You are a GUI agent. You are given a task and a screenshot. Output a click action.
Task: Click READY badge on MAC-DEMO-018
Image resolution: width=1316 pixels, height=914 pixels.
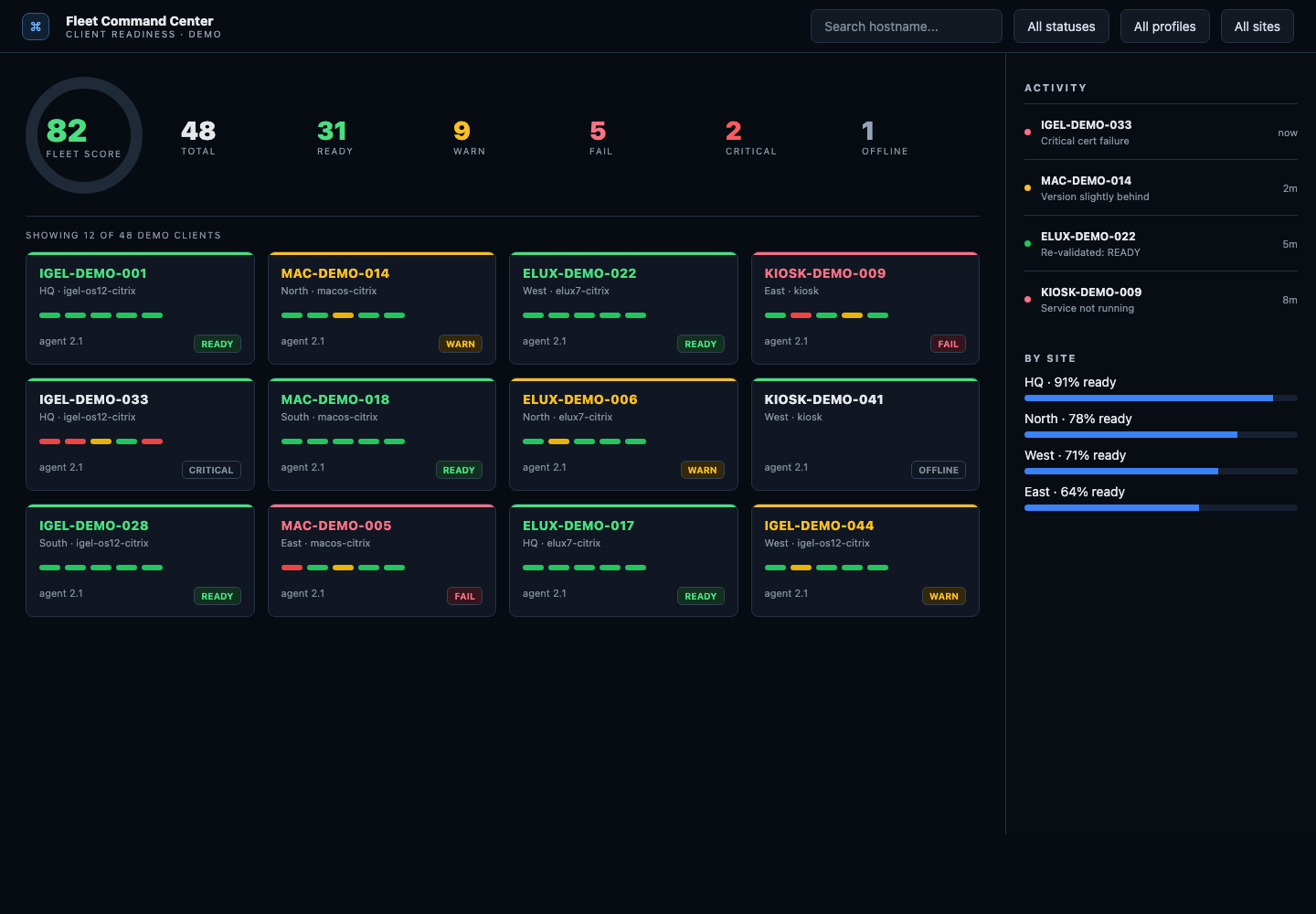pos(459,470)
